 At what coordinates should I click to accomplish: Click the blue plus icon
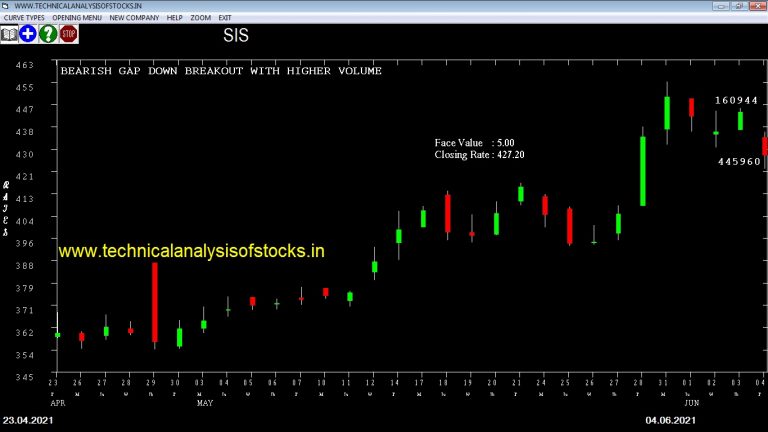point(28,34)
